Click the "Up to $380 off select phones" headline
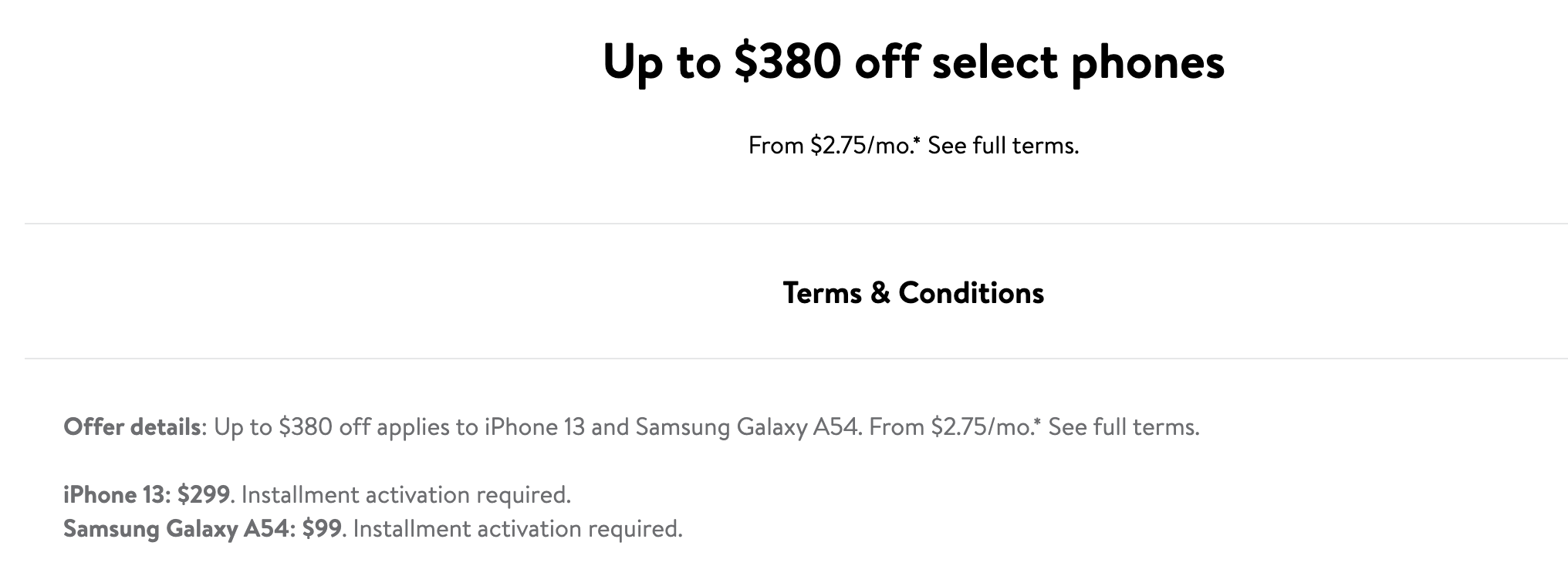 click(x=913, y=63)
